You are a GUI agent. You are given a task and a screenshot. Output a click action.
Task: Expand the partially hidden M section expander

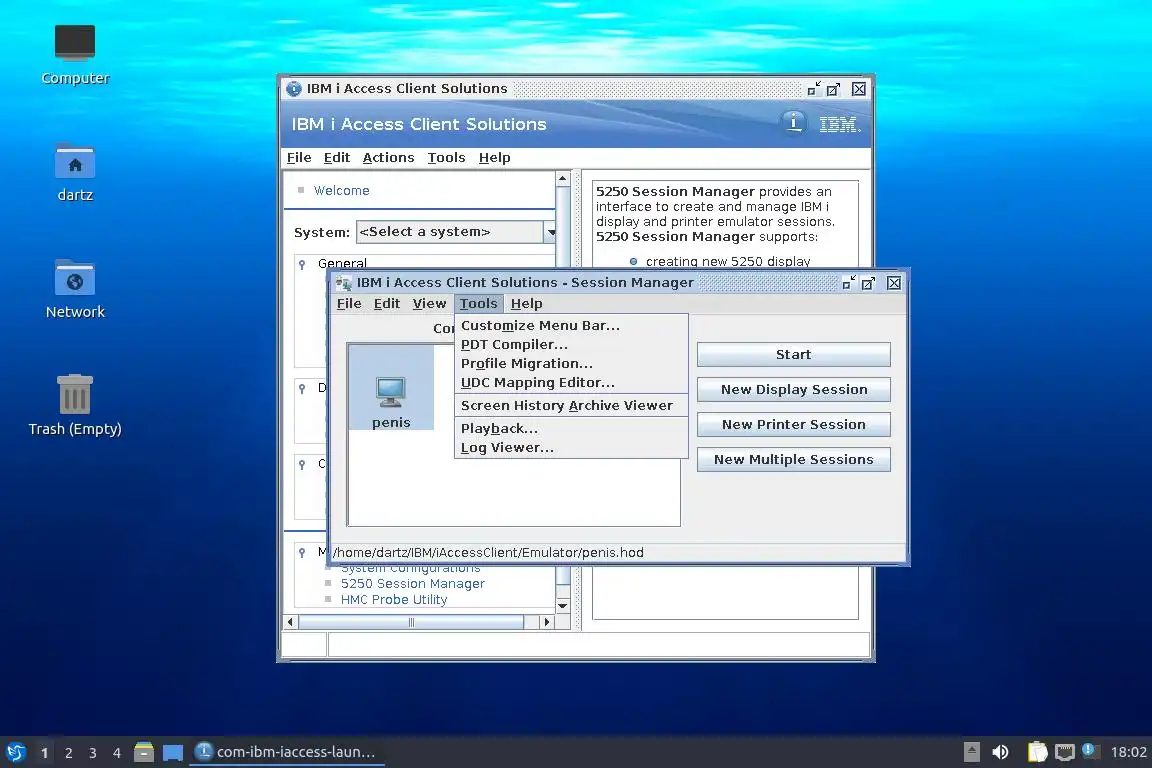pyautogui.click(x=302, y=553)
